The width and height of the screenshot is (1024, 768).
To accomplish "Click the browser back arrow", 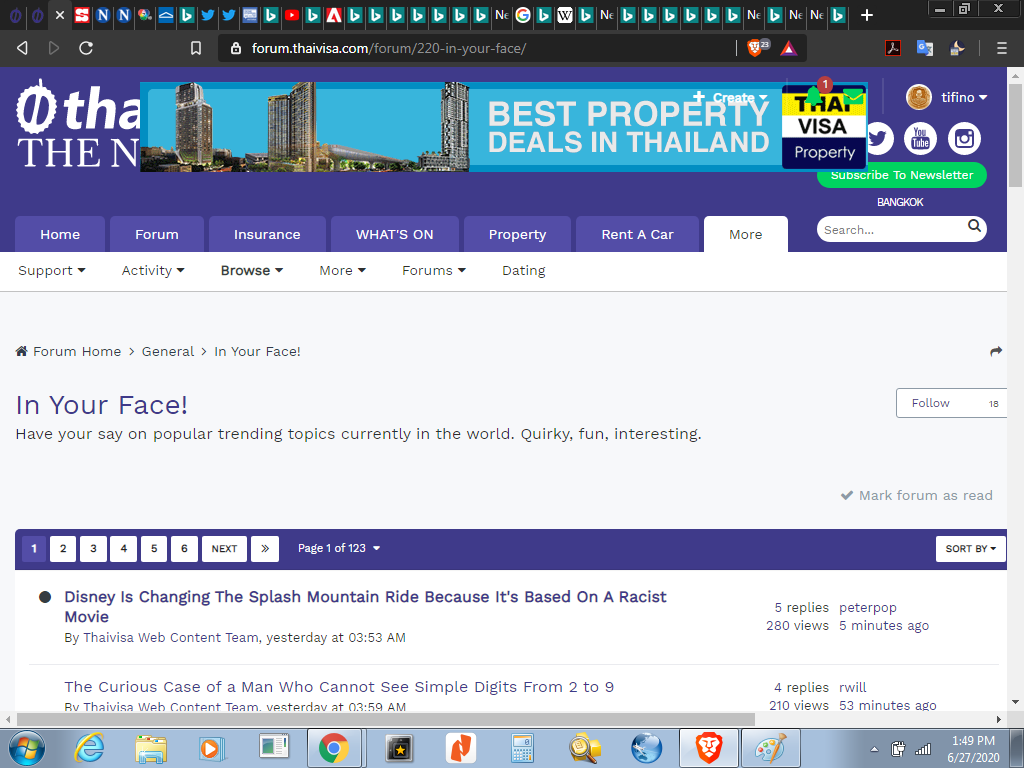I will [22, 48].
